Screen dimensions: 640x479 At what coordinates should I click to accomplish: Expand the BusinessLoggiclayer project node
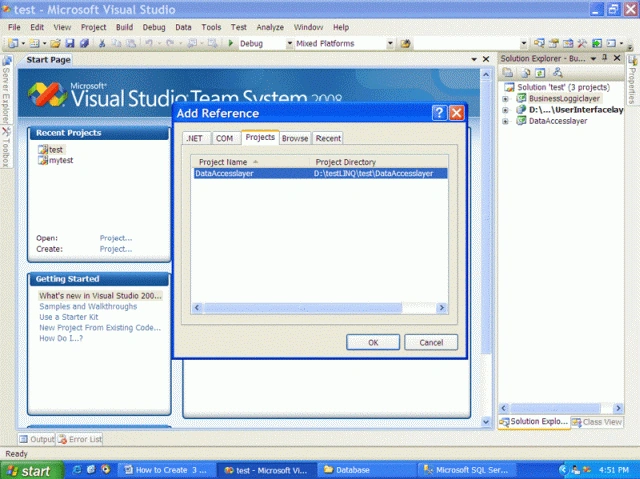coord(505,99)
